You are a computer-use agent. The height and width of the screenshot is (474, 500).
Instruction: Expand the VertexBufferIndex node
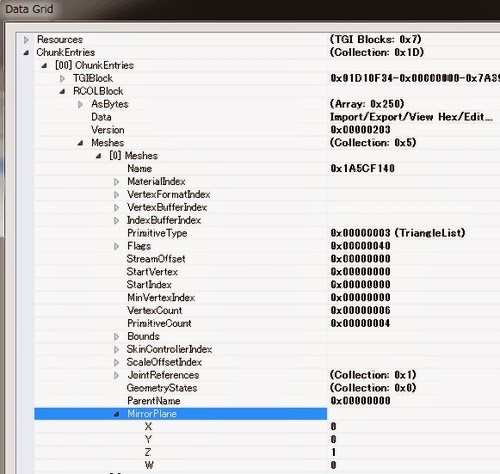[x=116, y=208]
